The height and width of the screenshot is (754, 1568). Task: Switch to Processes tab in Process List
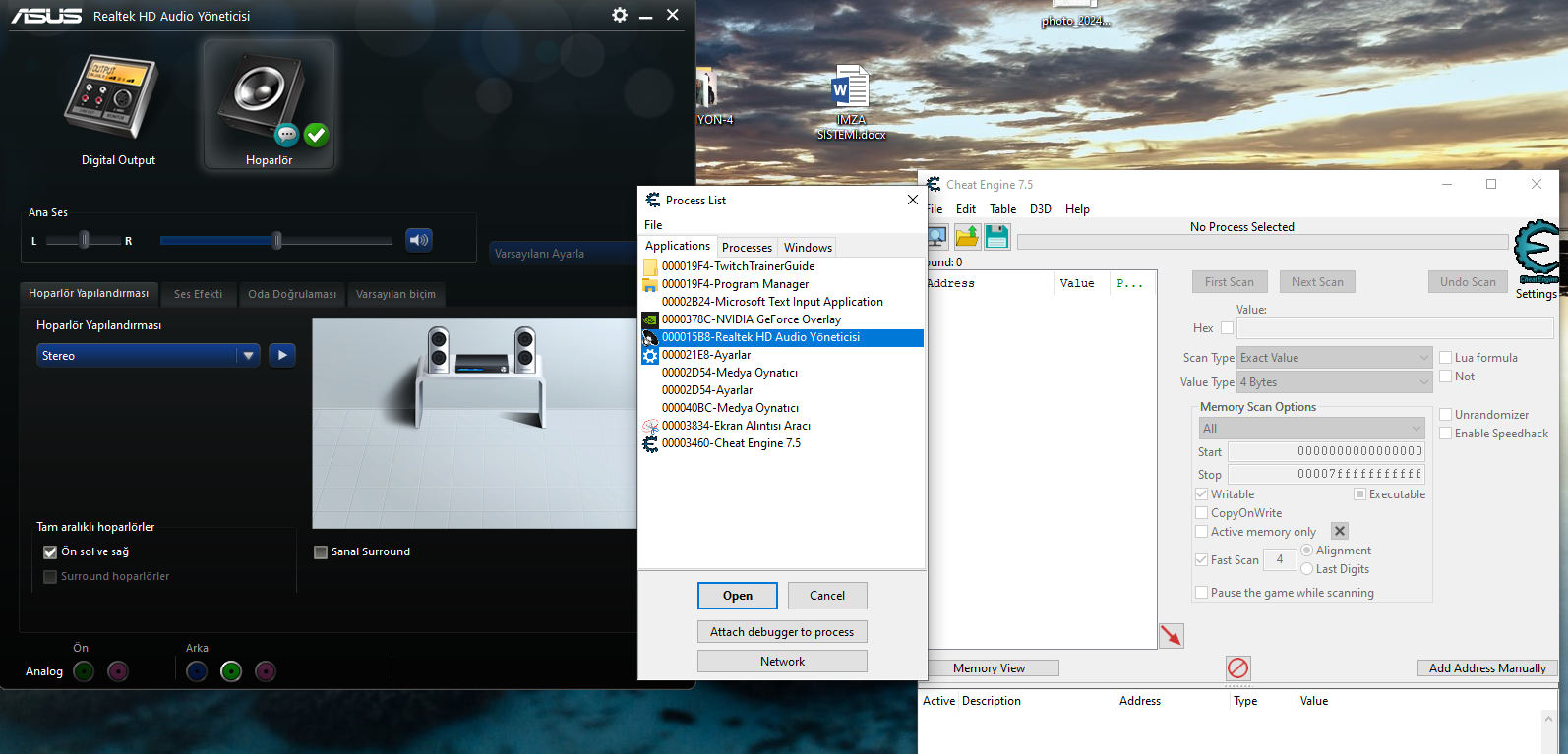[747, 248]
